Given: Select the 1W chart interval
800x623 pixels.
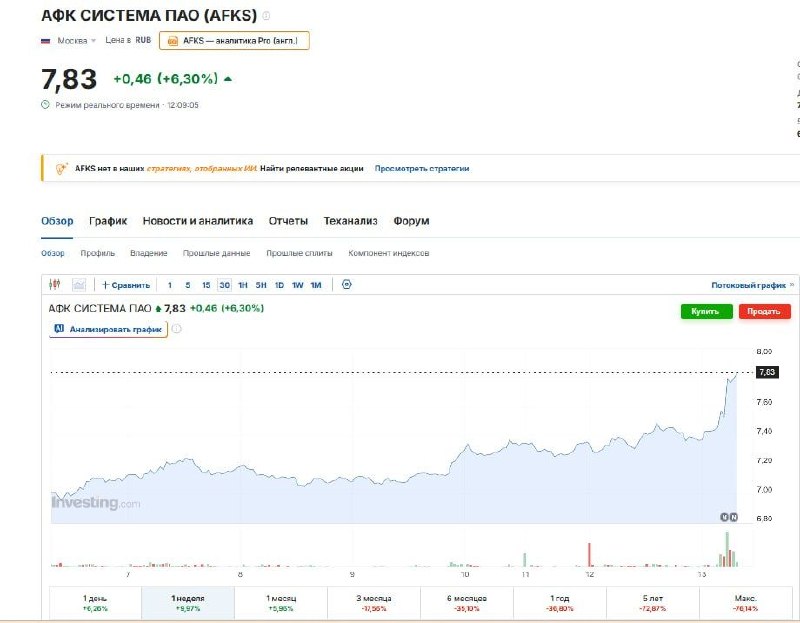Looking at the screenshot, I should point(298,285).
